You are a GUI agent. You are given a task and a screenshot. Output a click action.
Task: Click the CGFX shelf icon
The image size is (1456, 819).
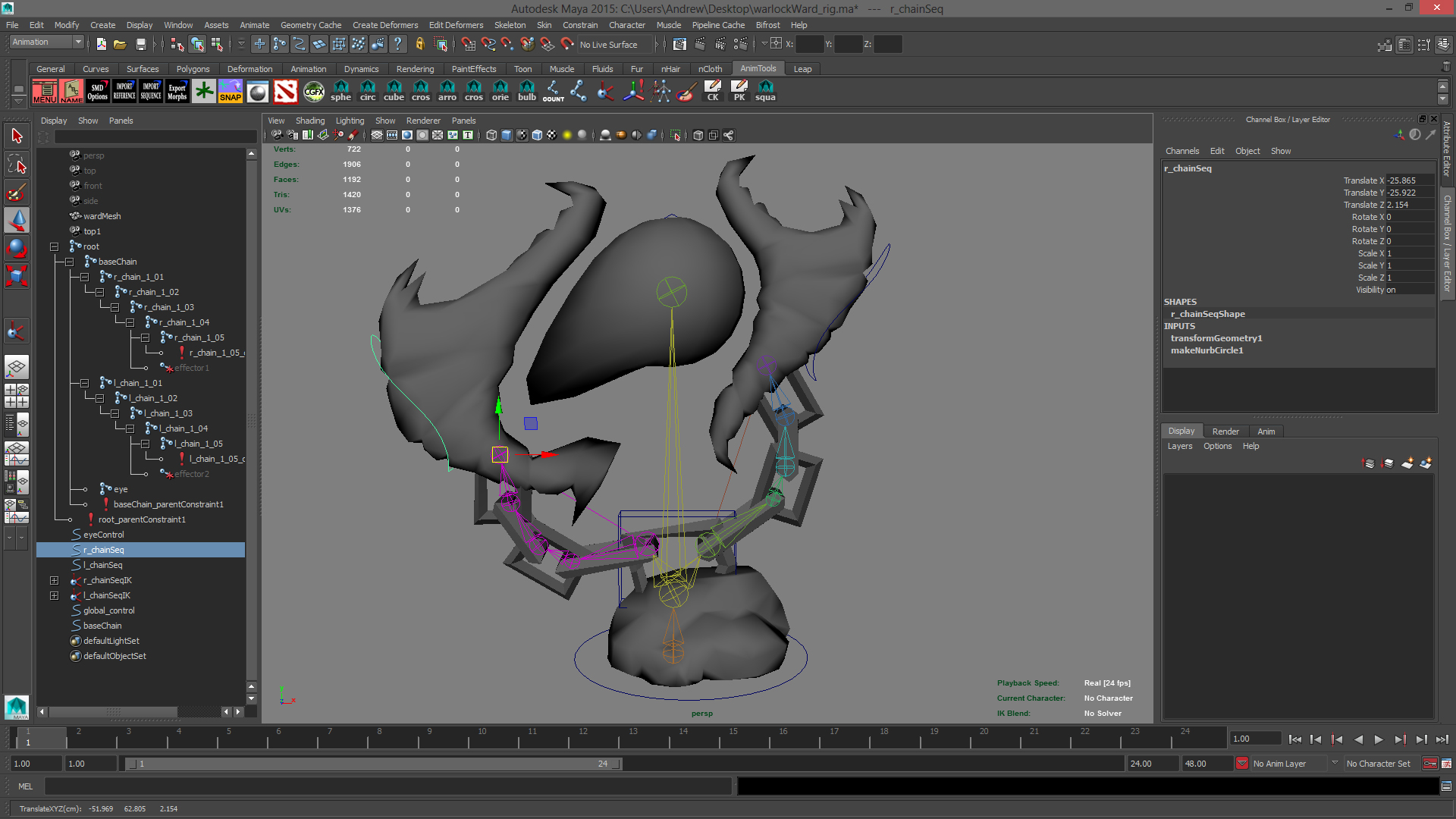[x=313, y=92]
